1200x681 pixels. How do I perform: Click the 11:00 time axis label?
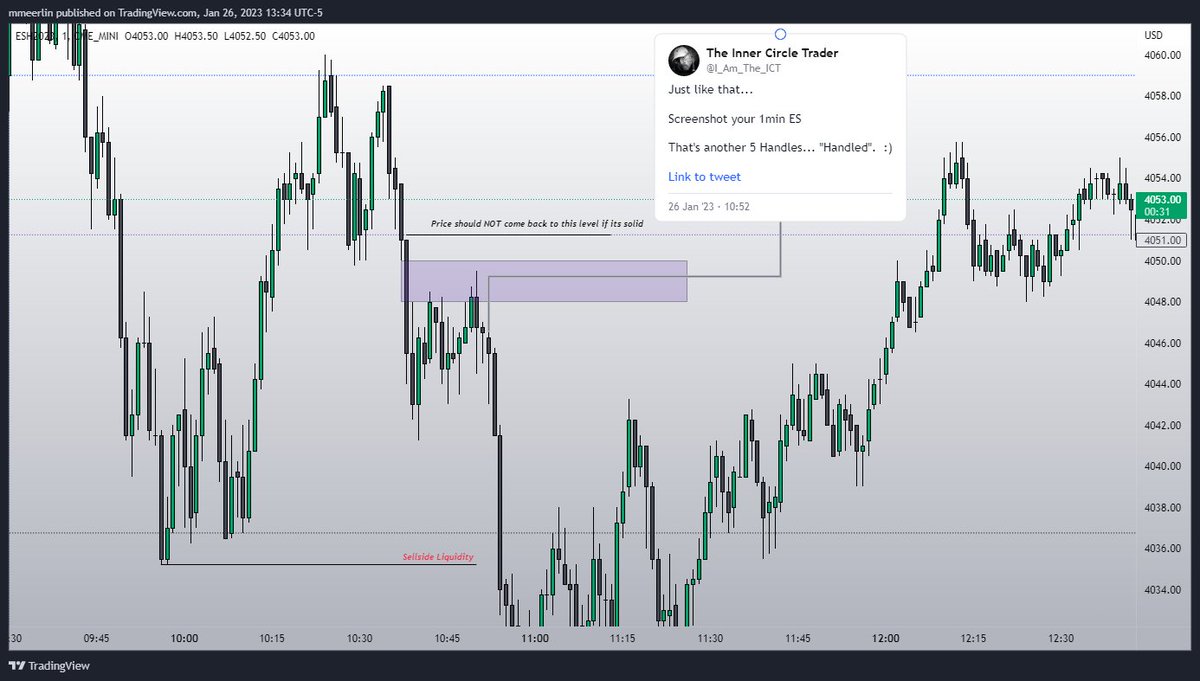[x=534, y=638]
